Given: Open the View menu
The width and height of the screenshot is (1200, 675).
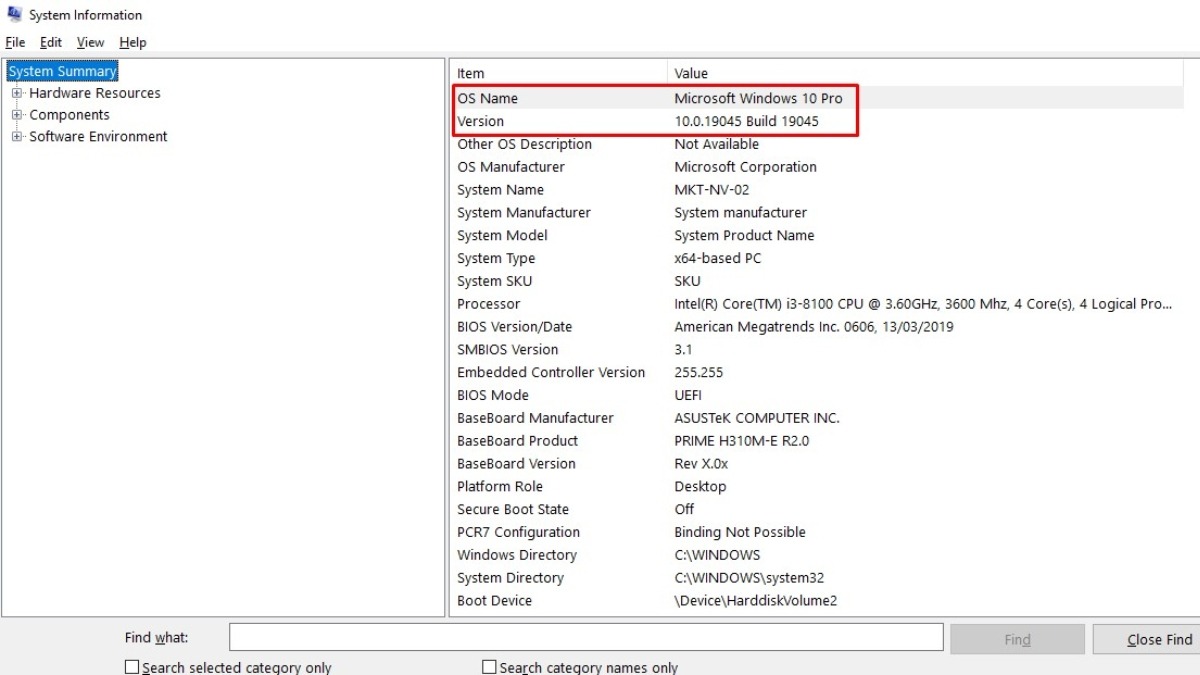Looking at the screenshot, I should click(x=90, y=42).
